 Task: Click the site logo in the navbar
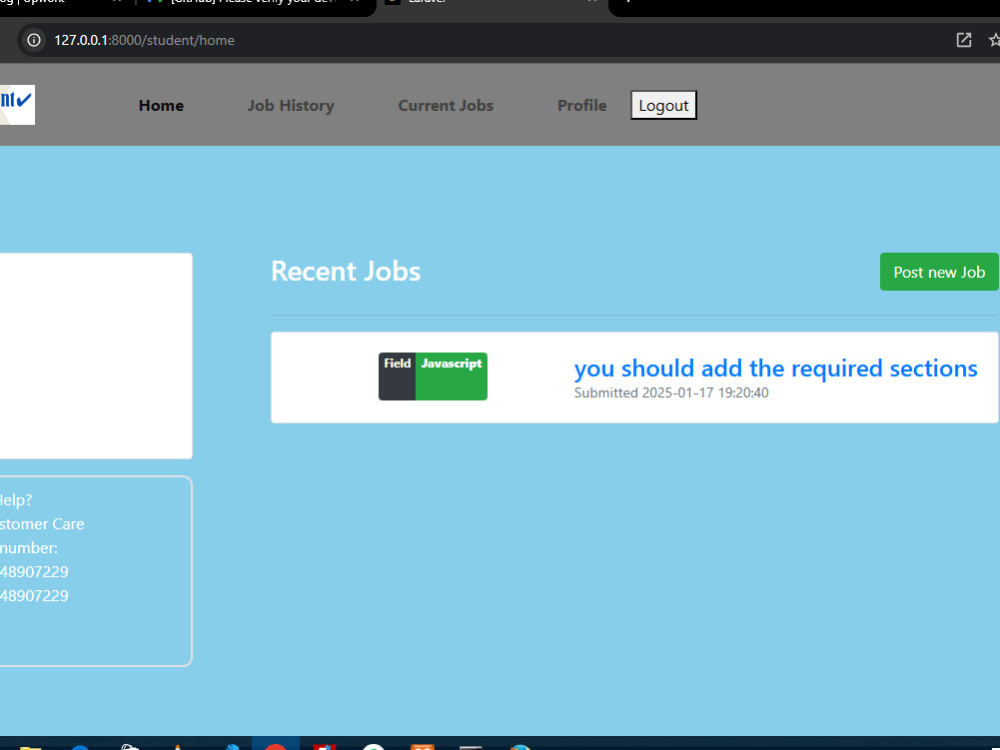click(x=17, y=105)
